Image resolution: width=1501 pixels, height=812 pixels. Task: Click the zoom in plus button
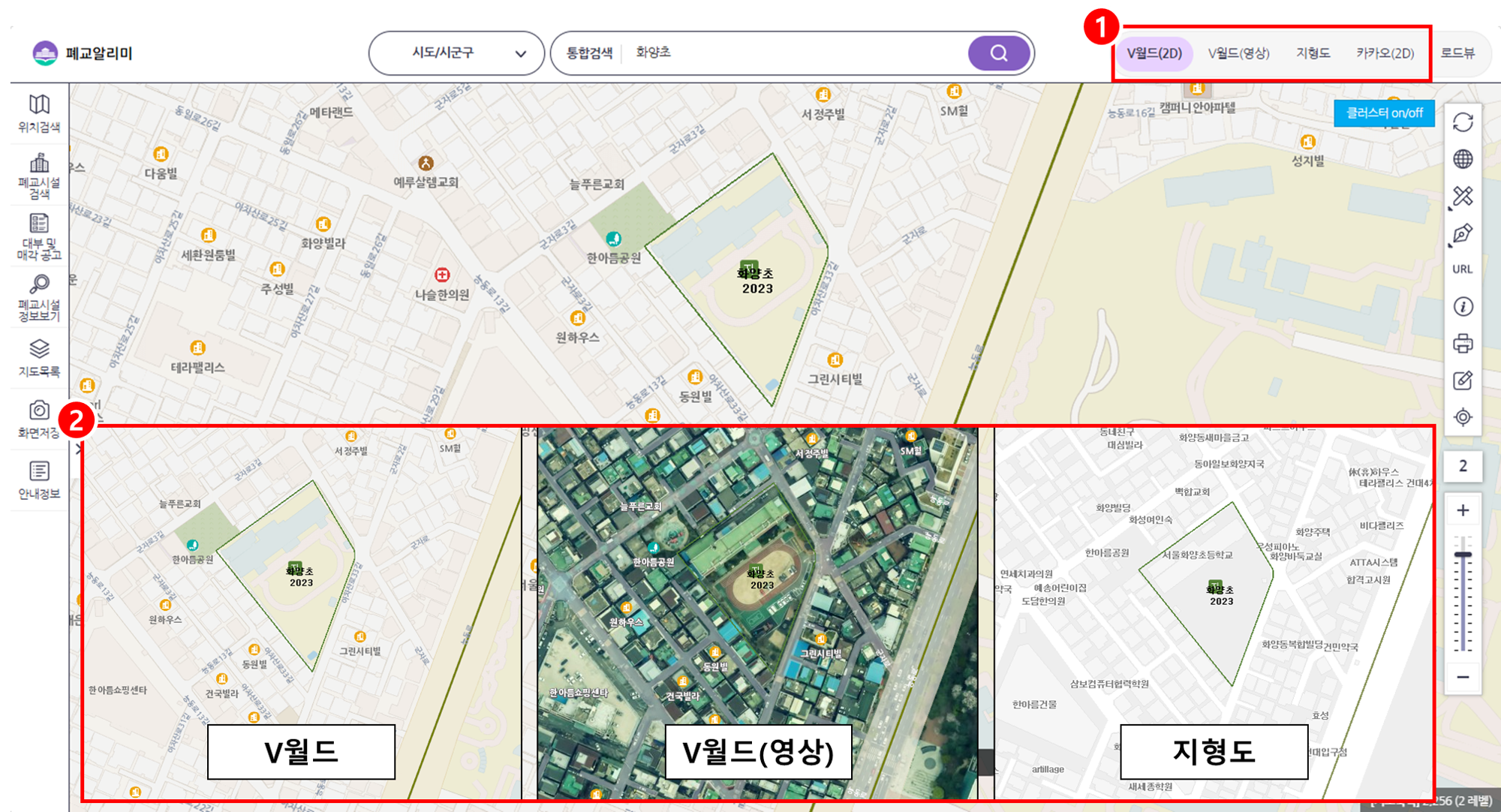(x=1463, y=511)
